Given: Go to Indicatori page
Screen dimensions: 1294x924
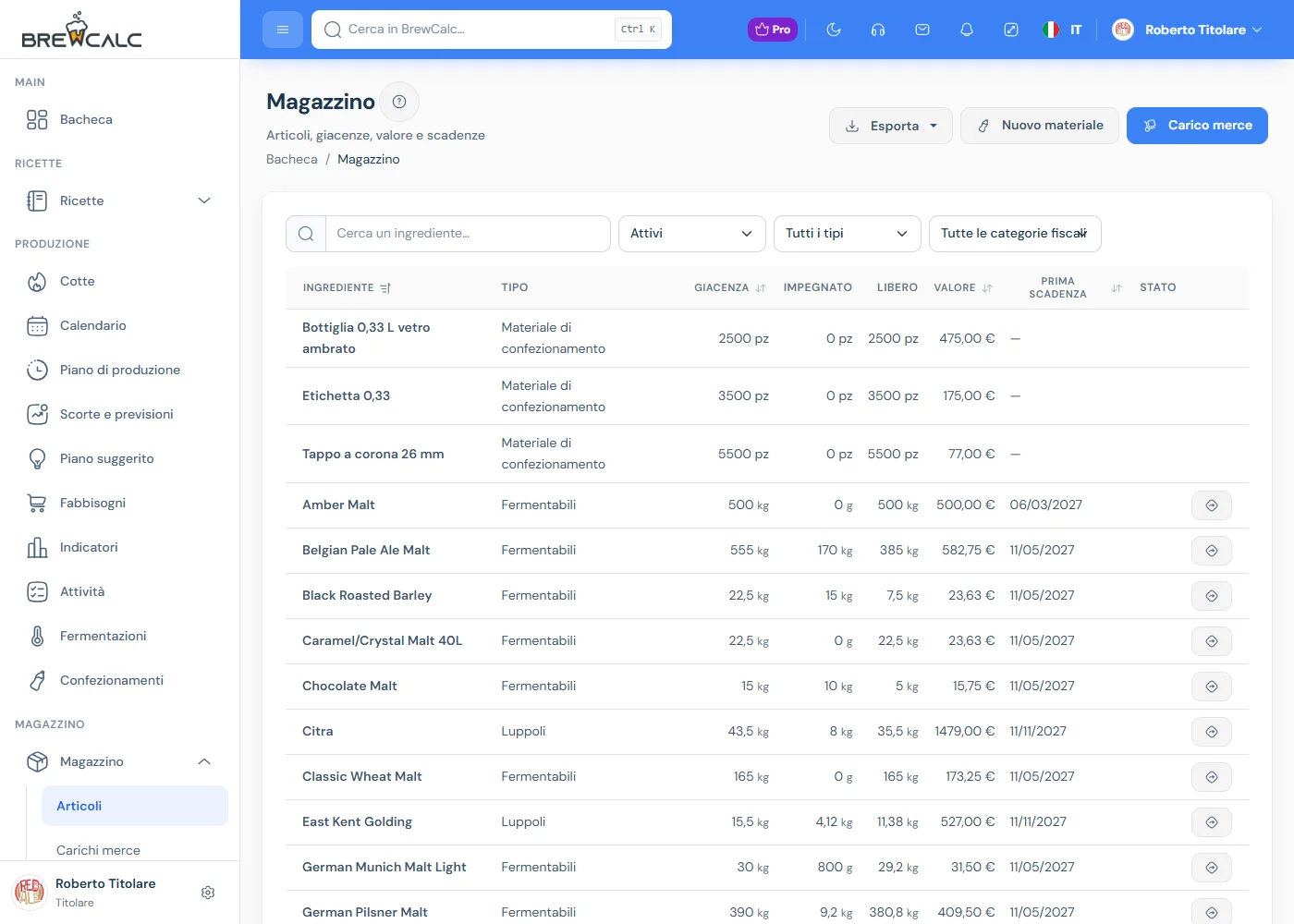Looking at the screenshot, I should click(x=120, y=548).
